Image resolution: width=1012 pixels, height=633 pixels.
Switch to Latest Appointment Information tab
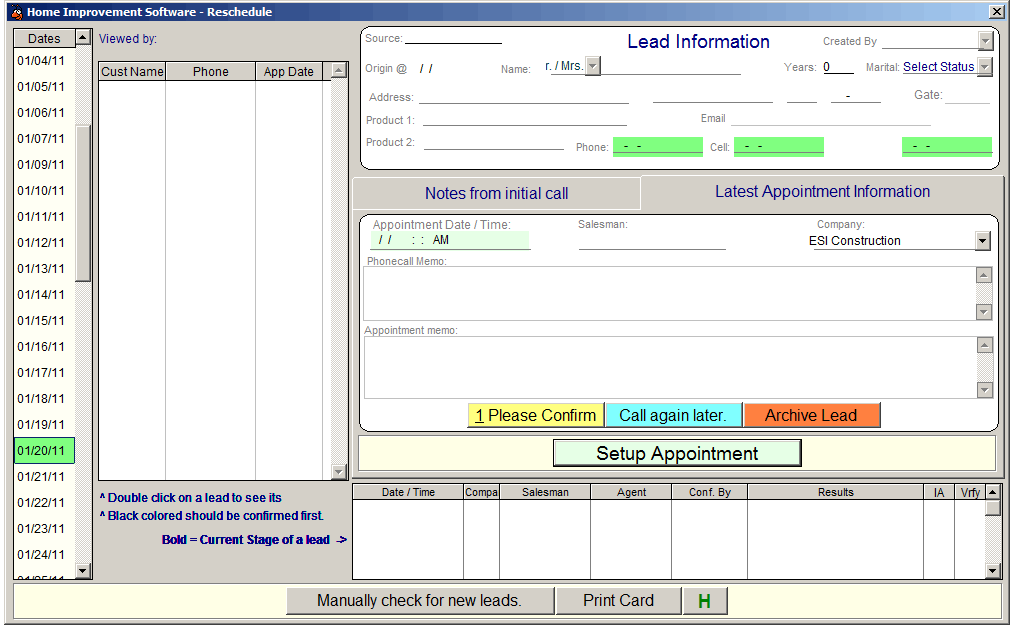click(822, 192)
